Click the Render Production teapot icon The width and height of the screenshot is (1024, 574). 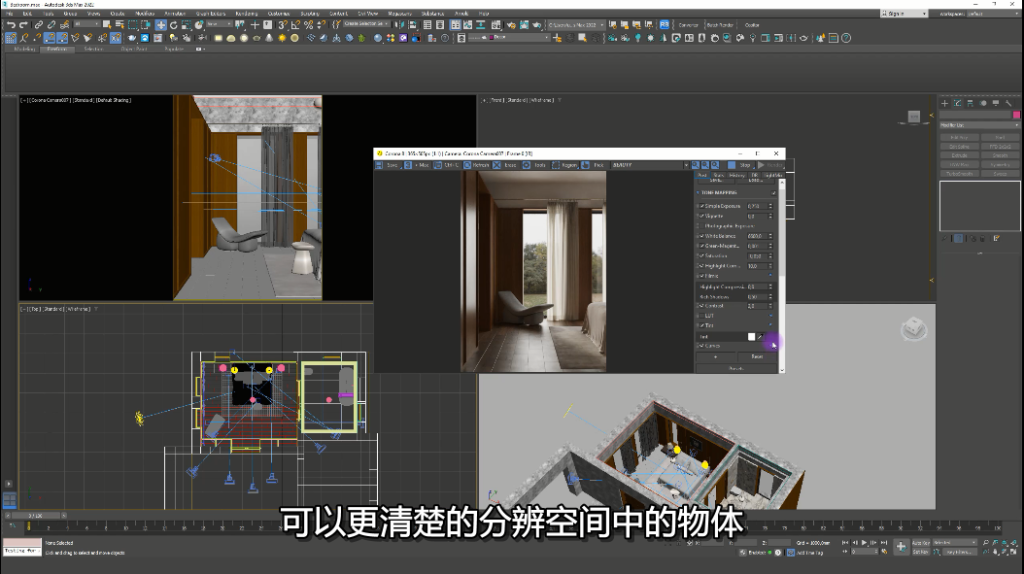(x=536, y=25)
